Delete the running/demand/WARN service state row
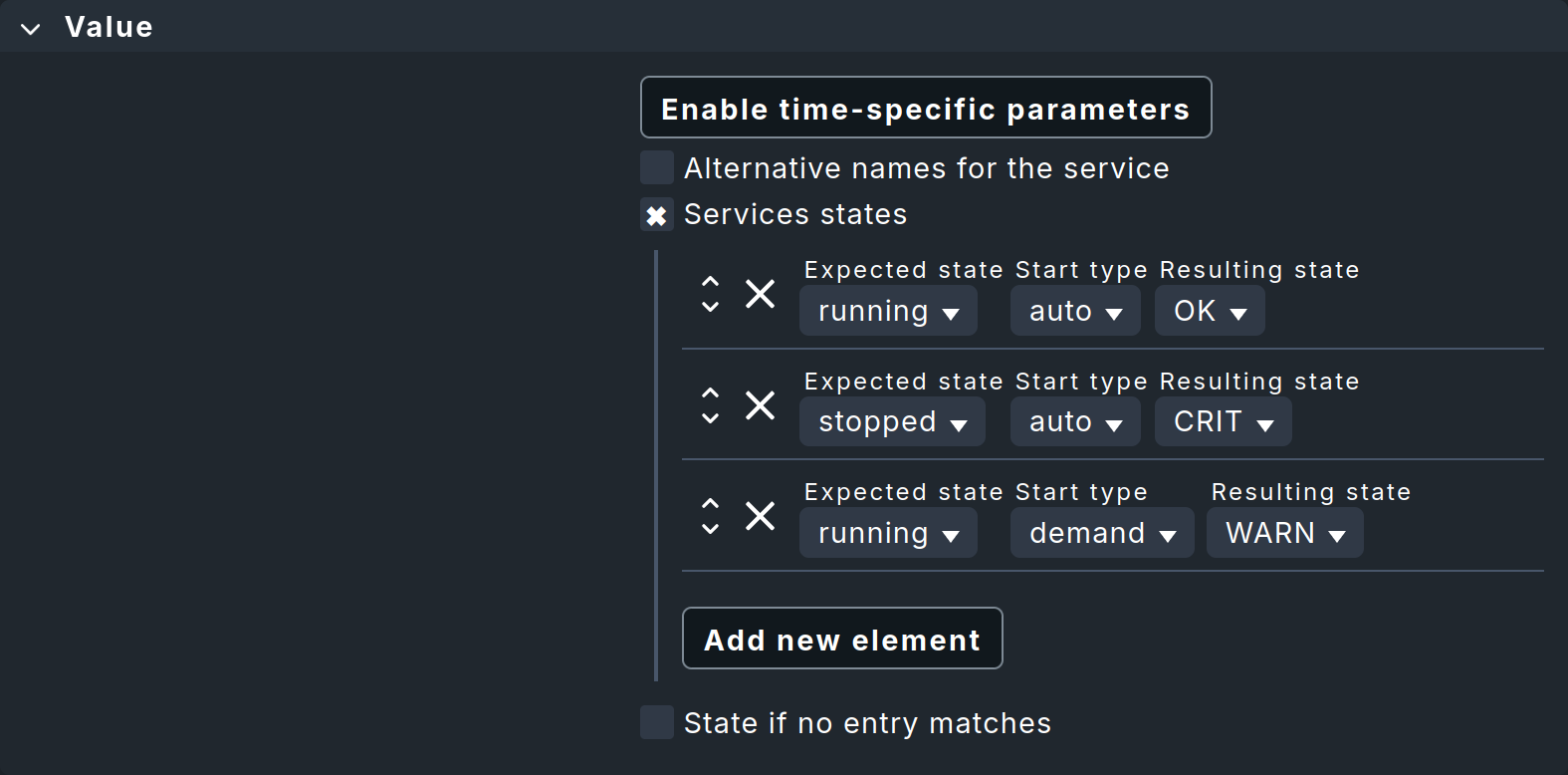The height and width of the screenshot is (775, 1568). 760,516
